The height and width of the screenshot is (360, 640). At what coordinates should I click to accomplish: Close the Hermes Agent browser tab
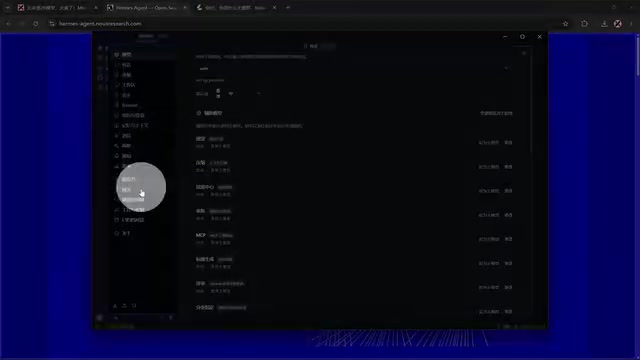[x=185, y=7]
